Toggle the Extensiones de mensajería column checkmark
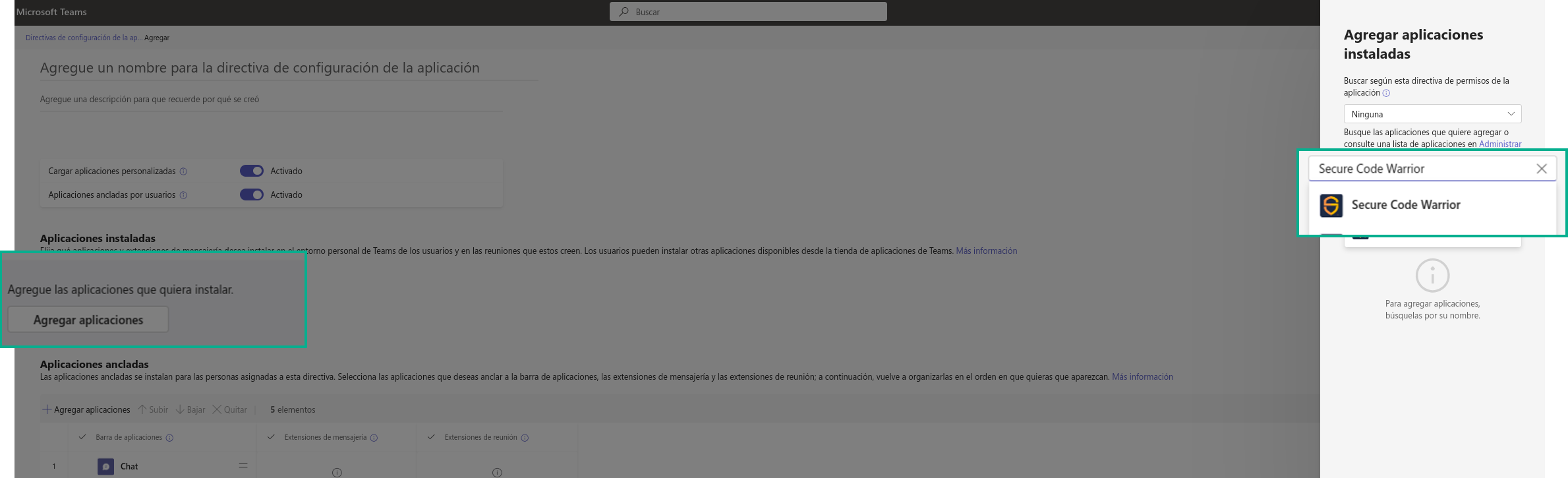Viewport: 1568px width, 478px height. [x=271, y=437]
